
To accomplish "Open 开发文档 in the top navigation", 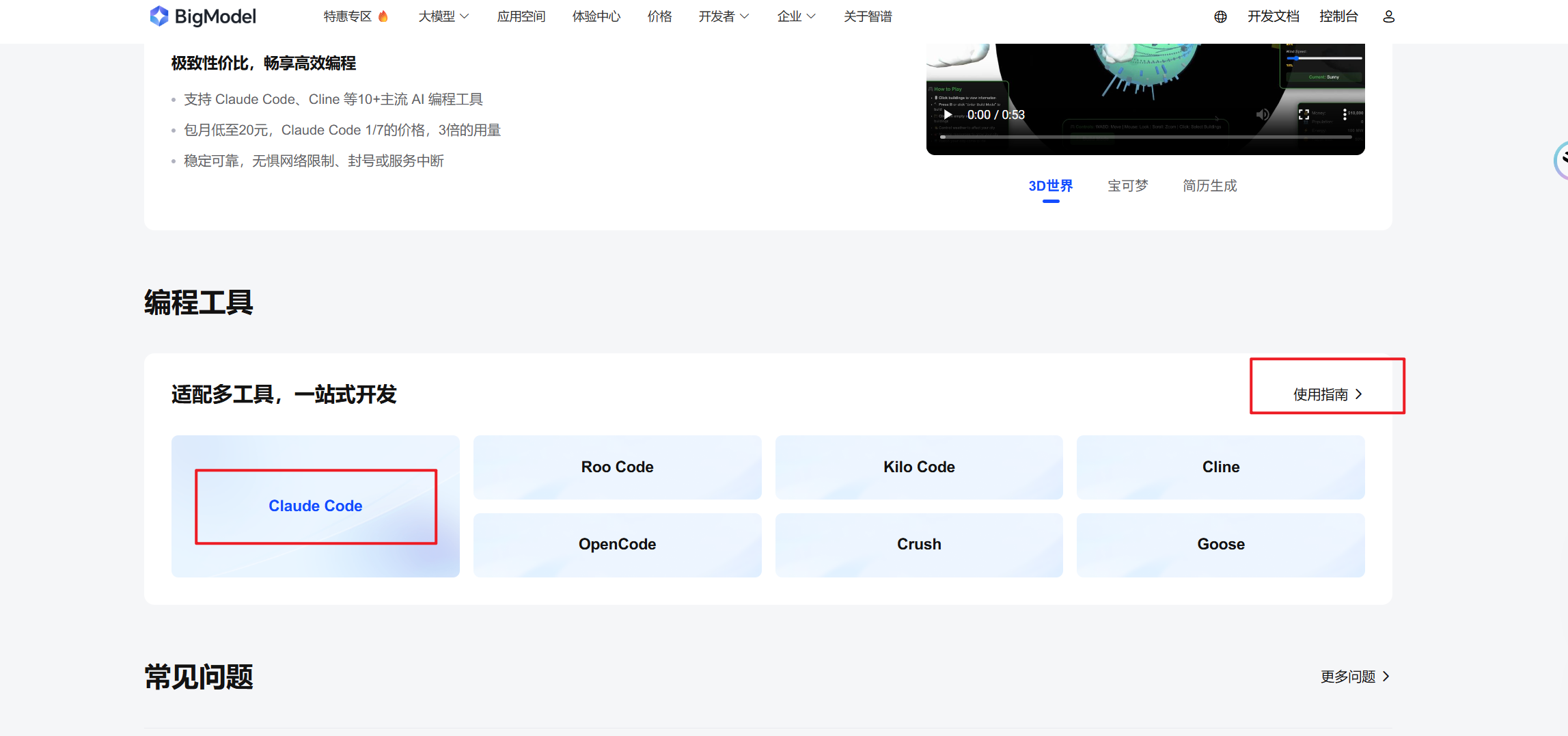I will click(1273, 16).
